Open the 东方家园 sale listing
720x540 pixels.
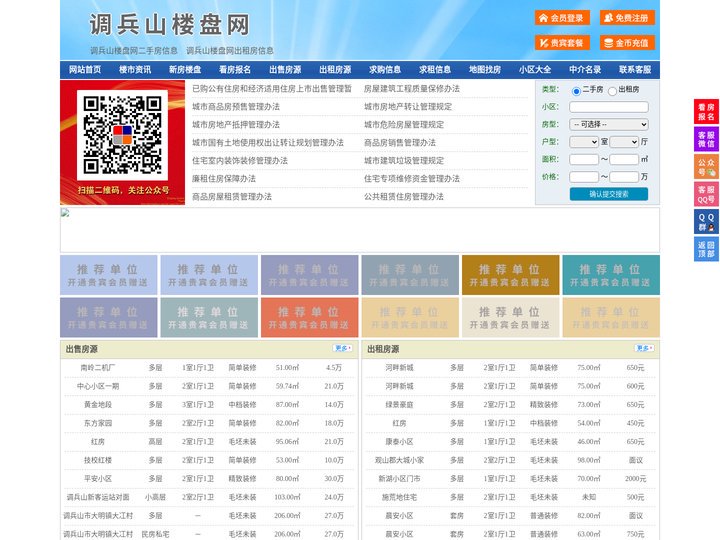click(x=98, y=423)
